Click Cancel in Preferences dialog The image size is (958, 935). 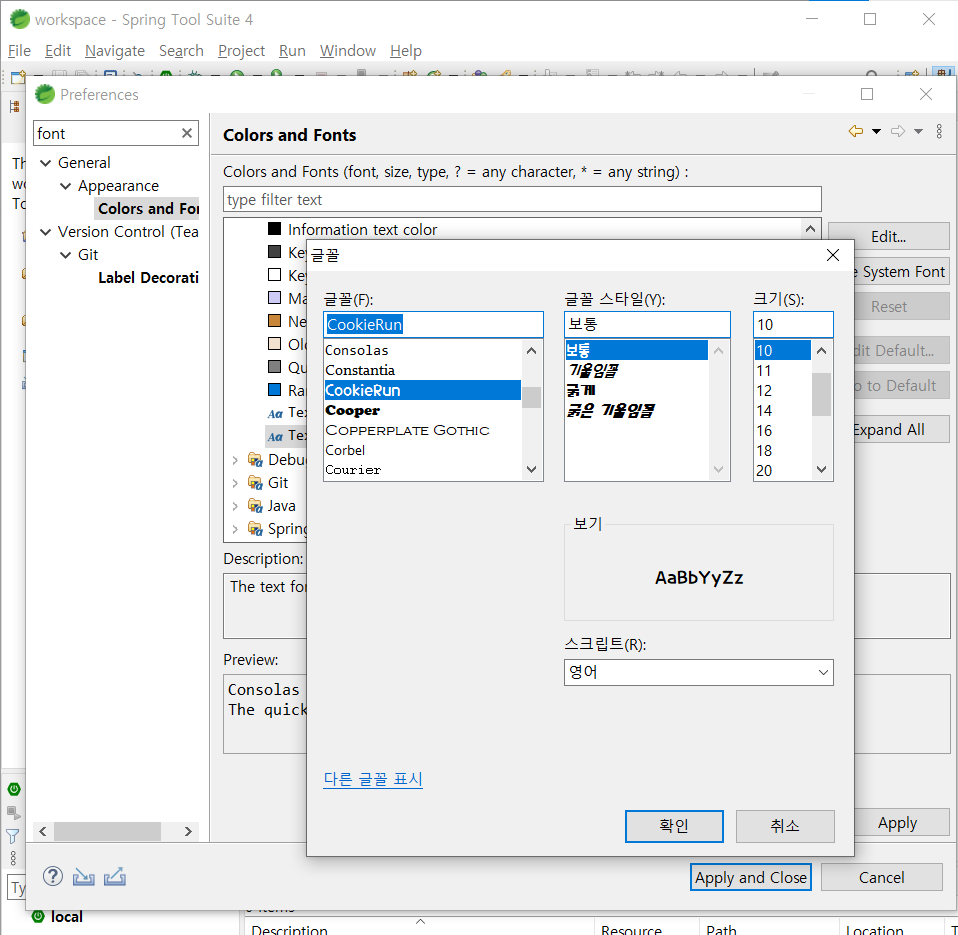click(881, 878)
